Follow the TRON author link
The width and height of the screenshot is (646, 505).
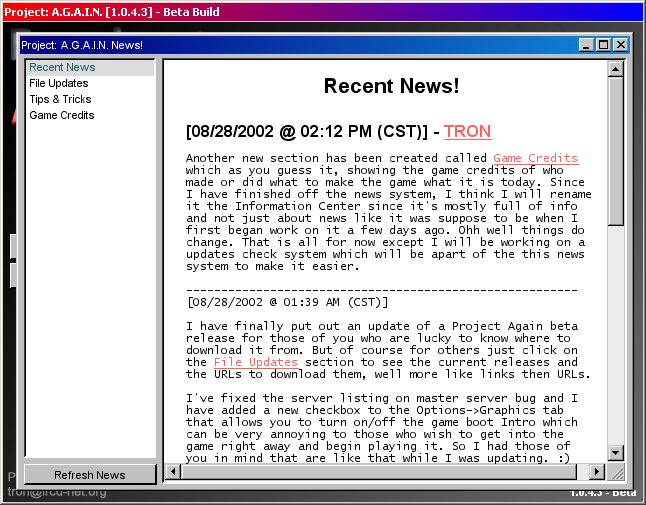point(467,131)
